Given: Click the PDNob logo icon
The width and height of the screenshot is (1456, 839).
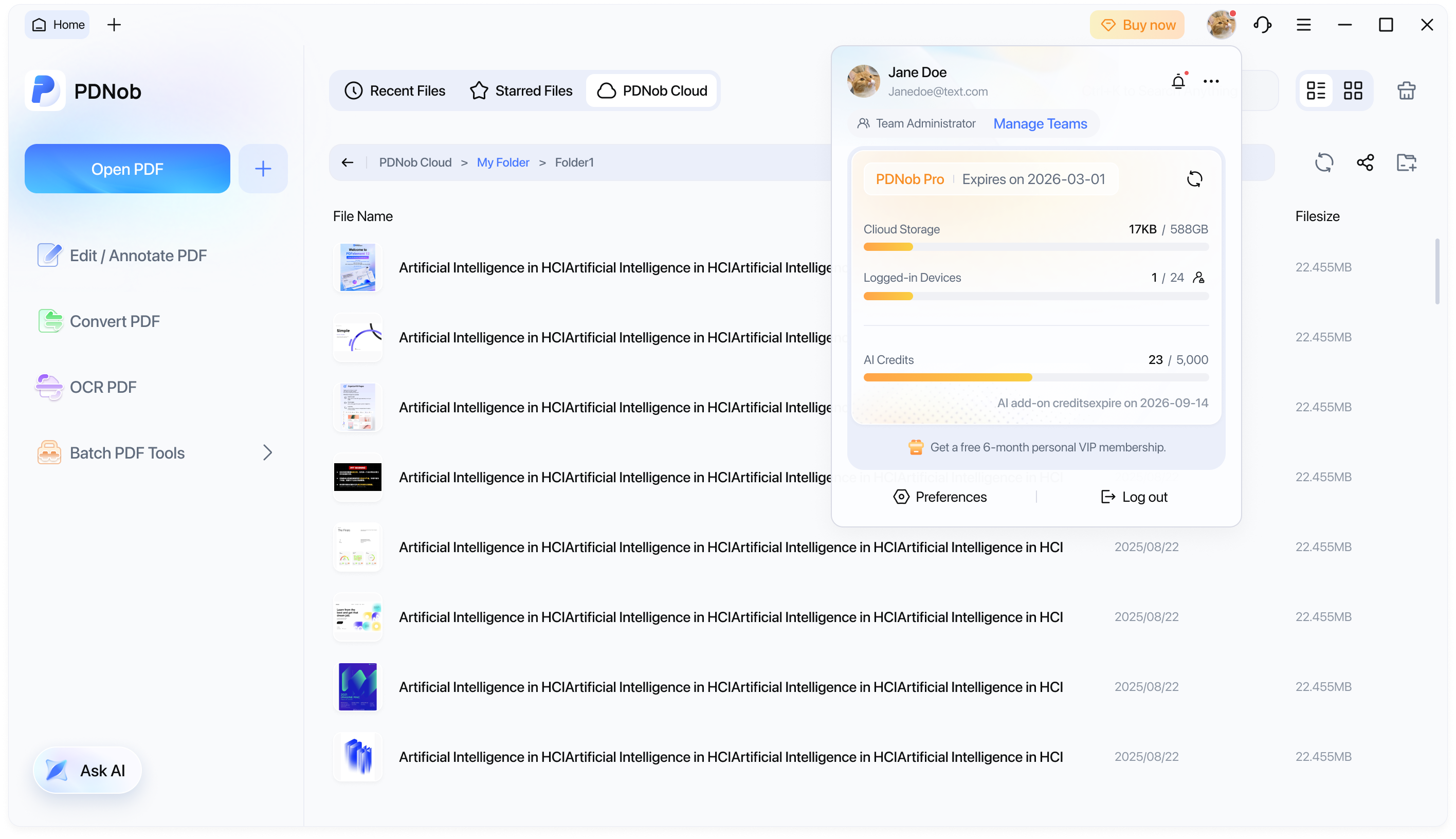Looking at the screenshot, I should 45,90.
